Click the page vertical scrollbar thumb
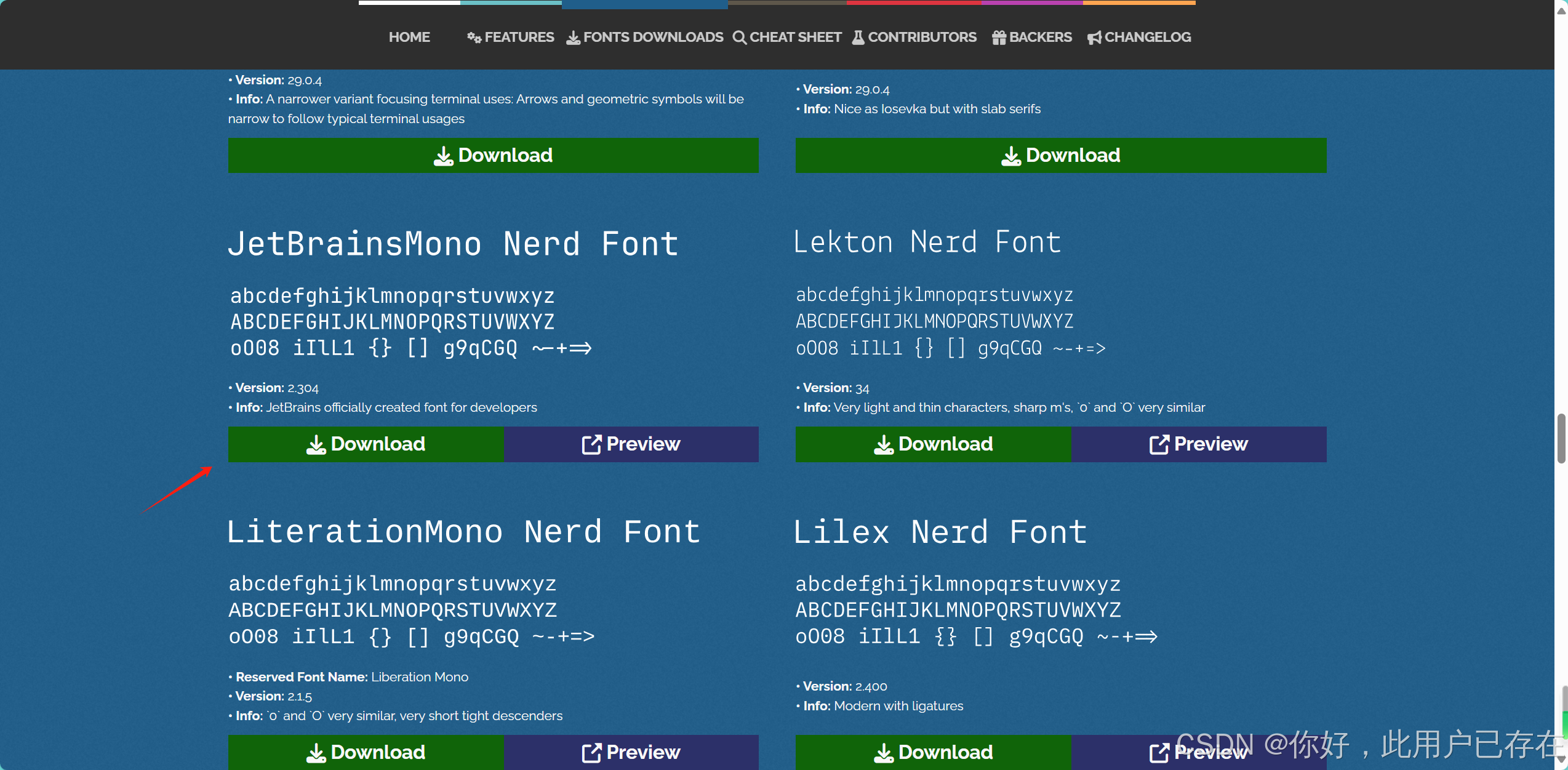 (x=1561, y=438)
